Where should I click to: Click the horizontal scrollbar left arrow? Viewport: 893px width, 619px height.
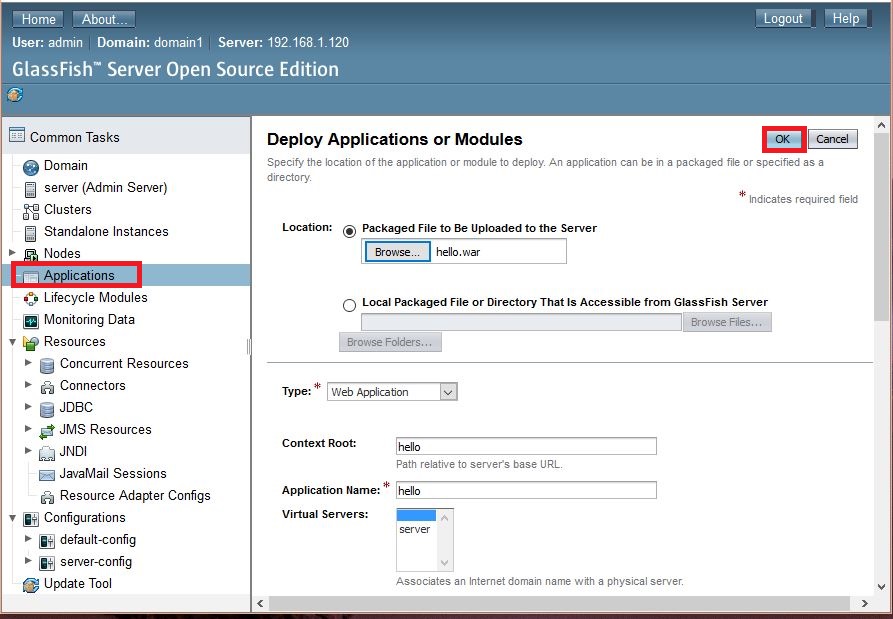(260, 604)
